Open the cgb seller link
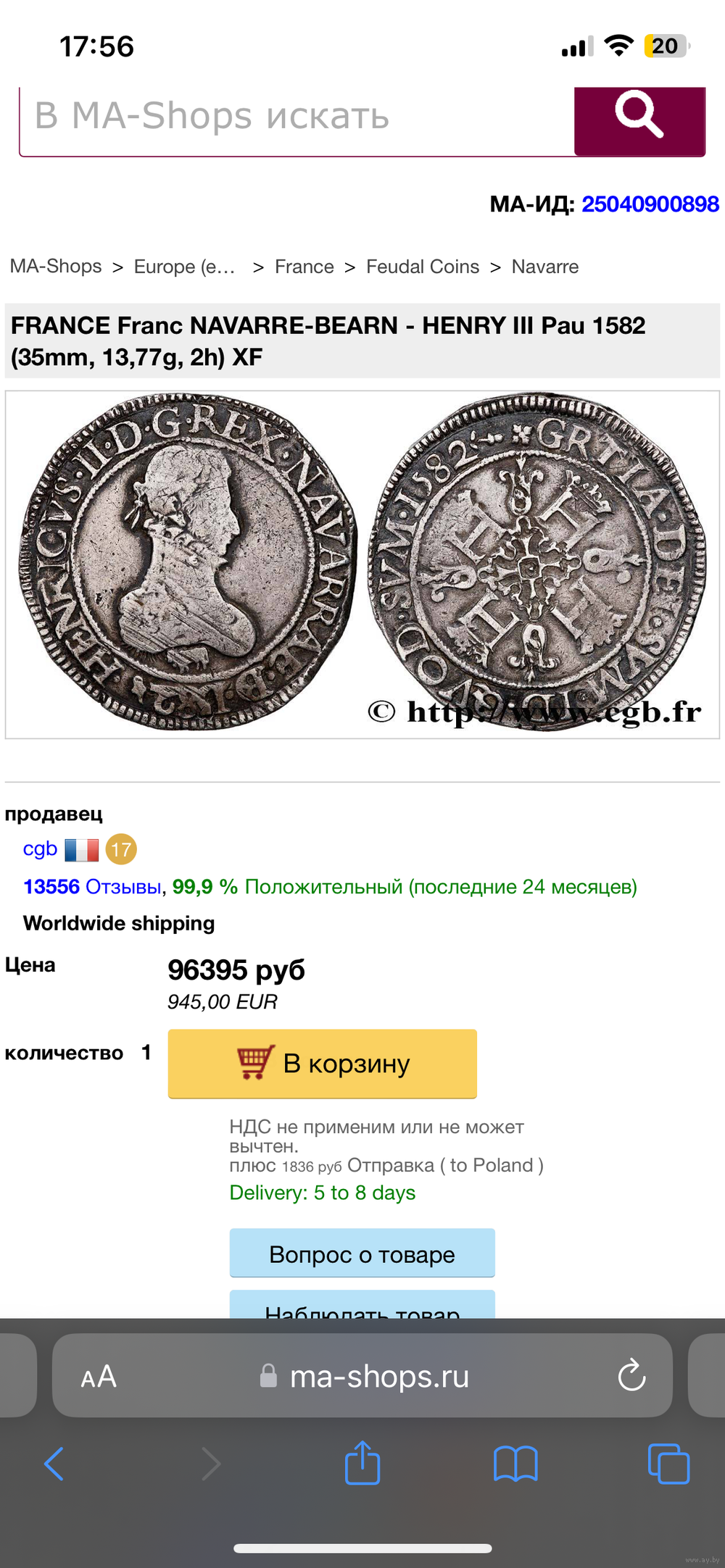 [40, 849]
